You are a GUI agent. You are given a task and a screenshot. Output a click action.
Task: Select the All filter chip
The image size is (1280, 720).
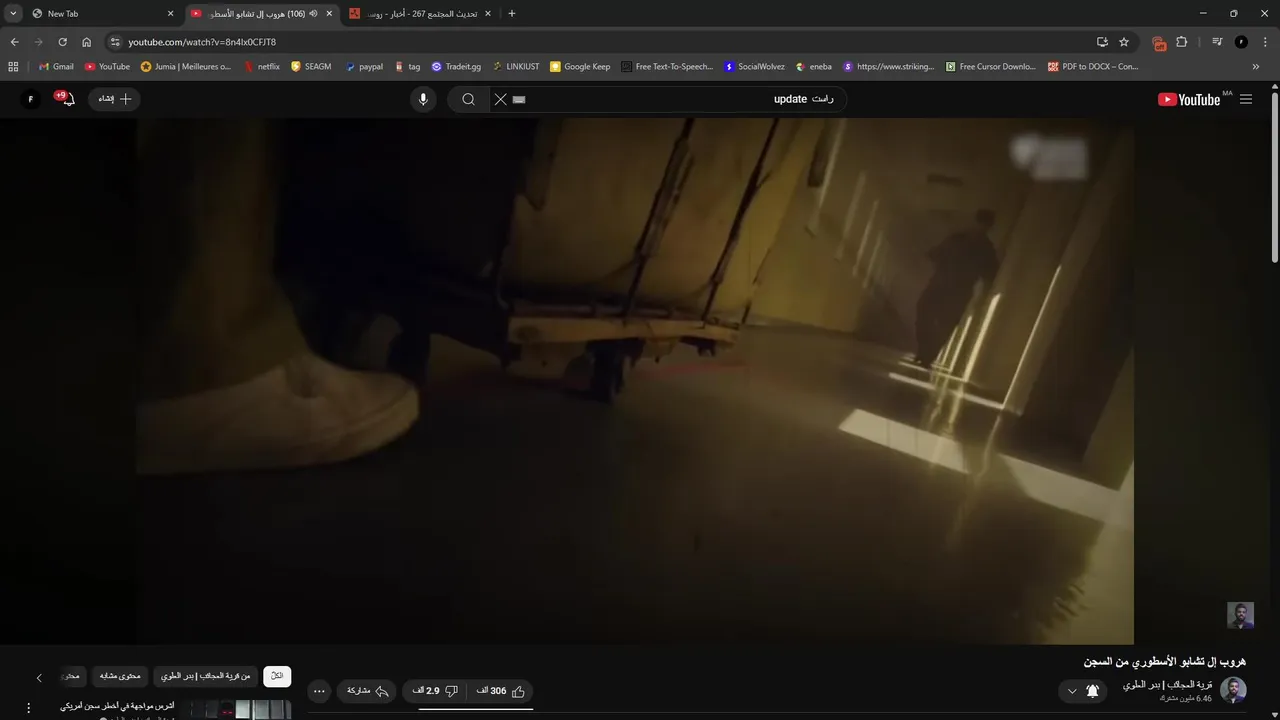click(277, 676)
